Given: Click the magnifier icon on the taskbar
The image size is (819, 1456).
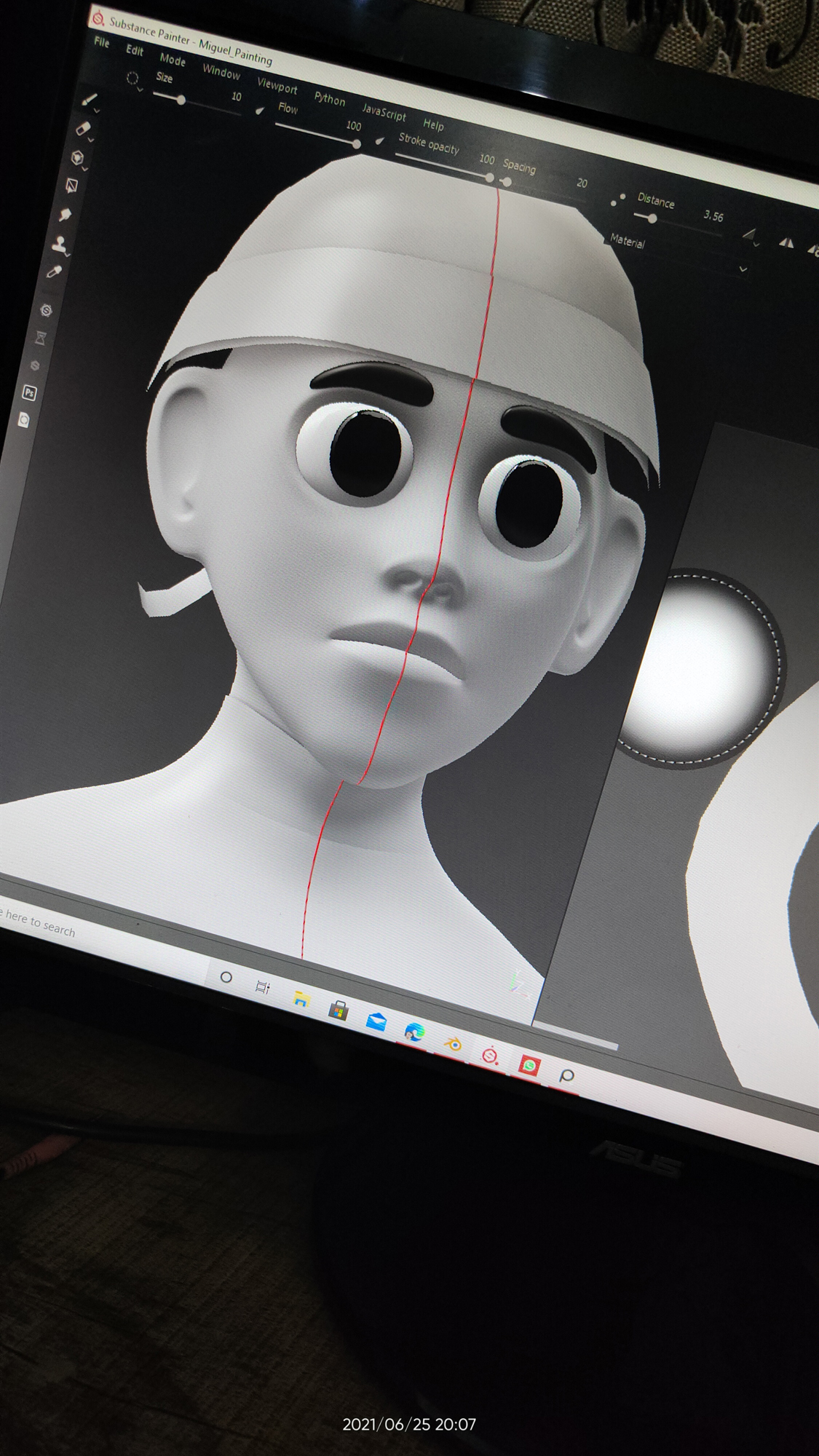Looking at the screenshot, I should (567, 1075).
